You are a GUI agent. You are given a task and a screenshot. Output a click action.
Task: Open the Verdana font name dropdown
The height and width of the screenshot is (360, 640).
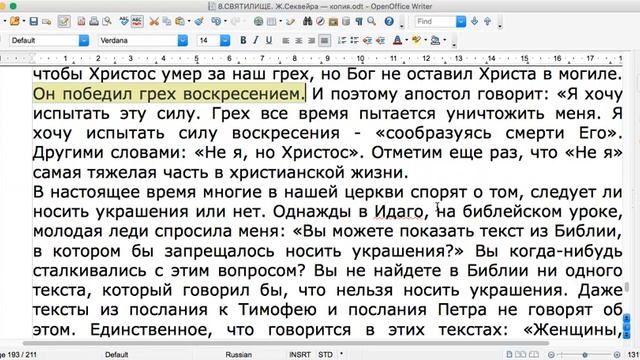(x=183, y=40)
